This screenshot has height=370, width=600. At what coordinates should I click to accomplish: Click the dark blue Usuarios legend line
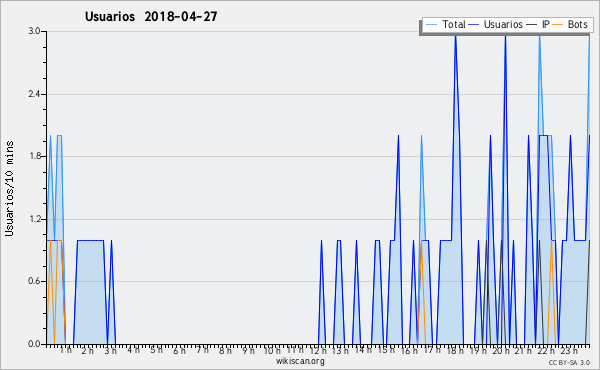[474, 25]
